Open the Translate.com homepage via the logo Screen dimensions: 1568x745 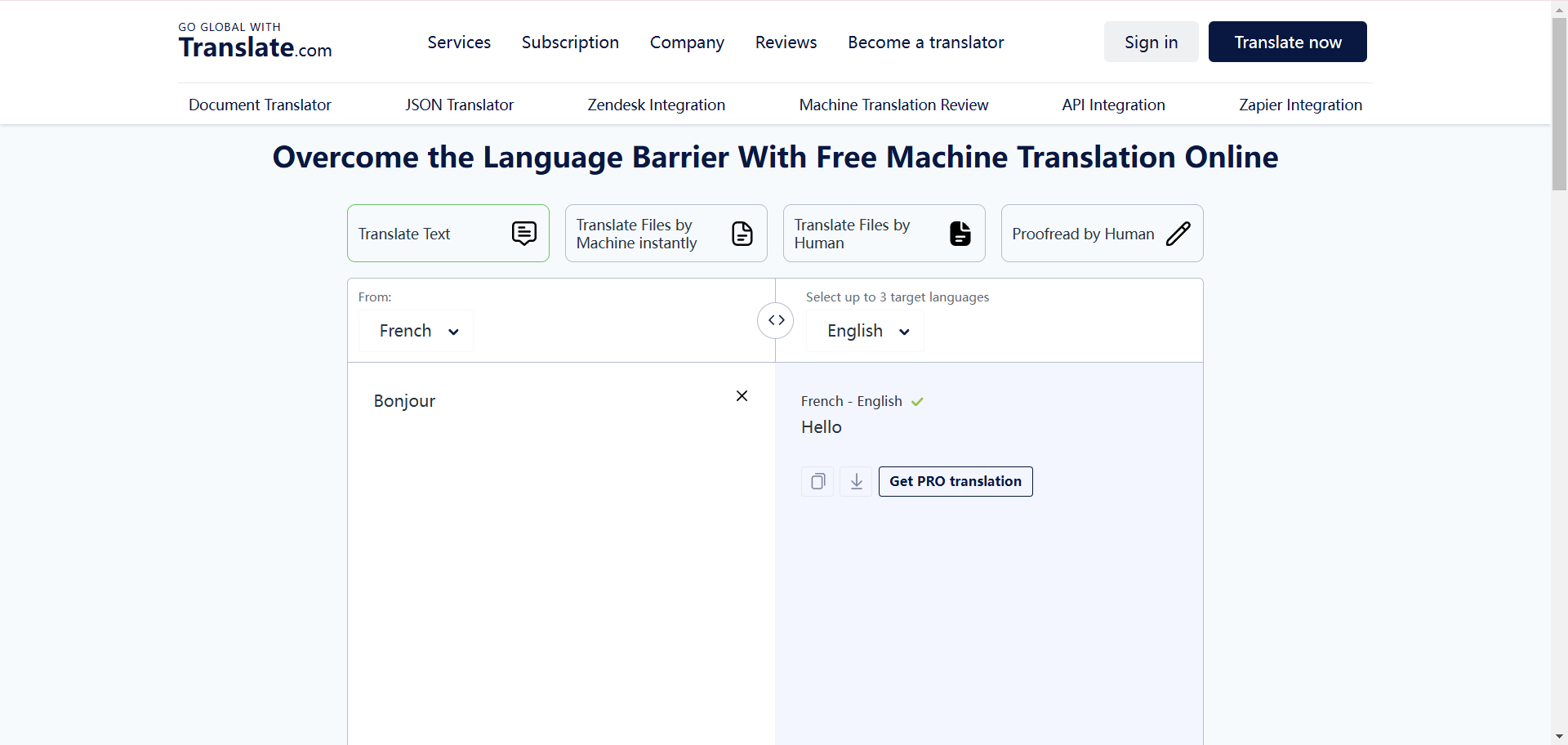click(254, 41)
